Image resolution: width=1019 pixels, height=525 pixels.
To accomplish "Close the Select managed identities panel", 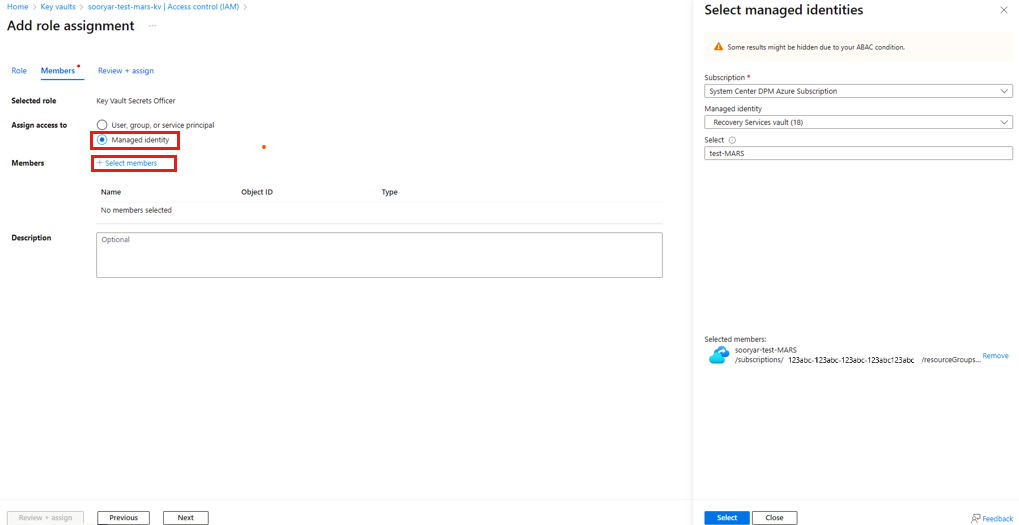I will pos(1003,10).
